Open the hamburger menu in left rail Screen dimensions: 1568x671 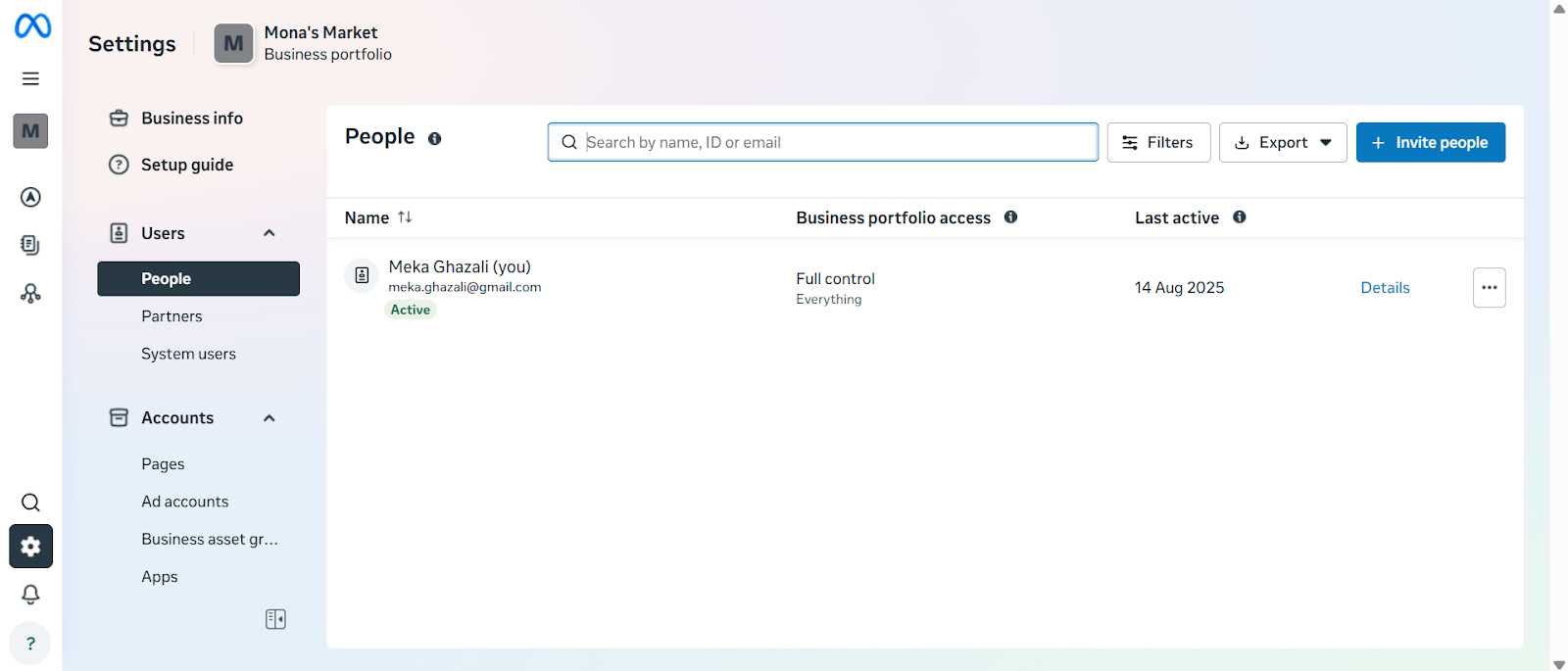31,78
